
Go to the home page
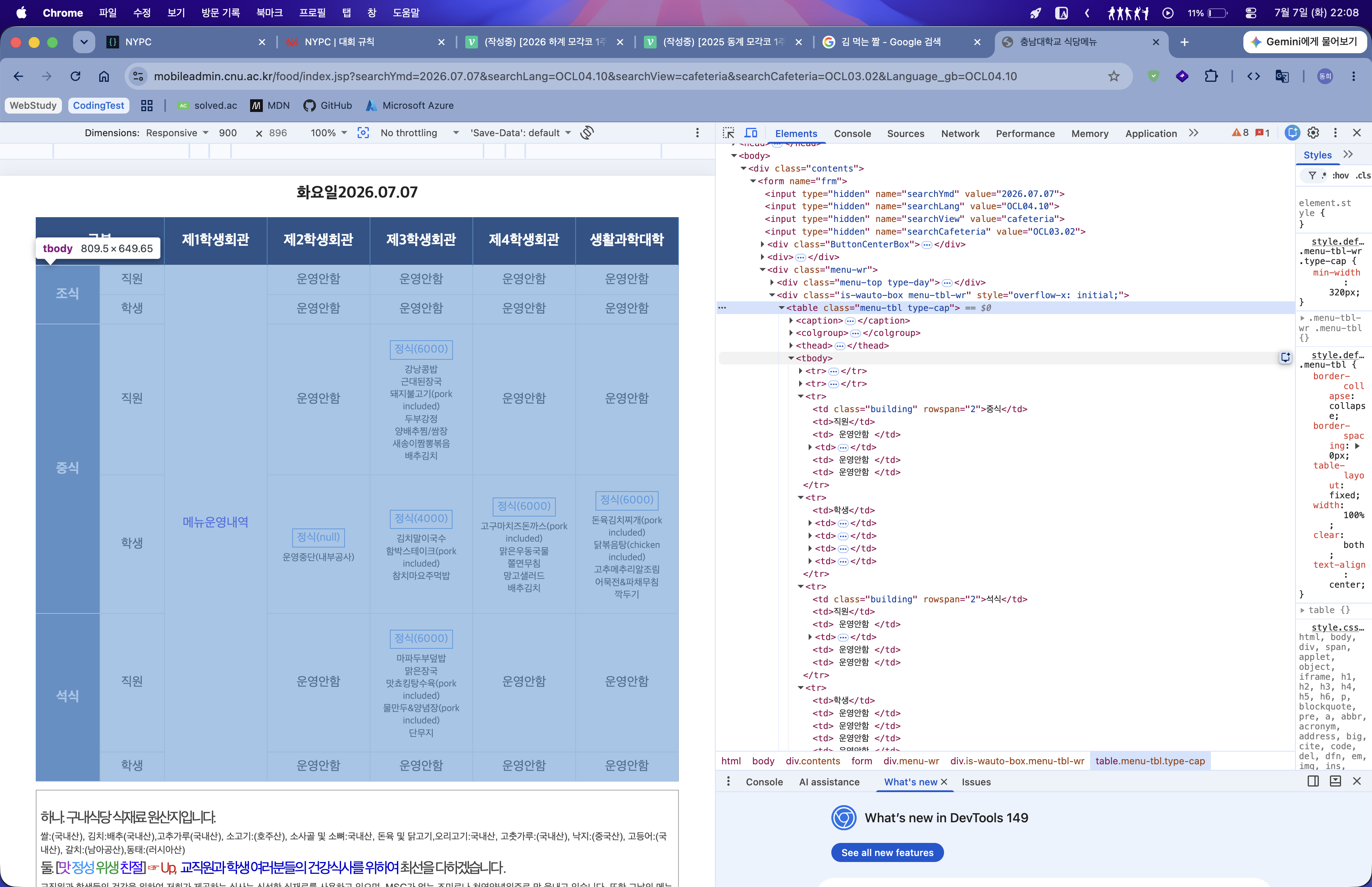pos(104,77)
